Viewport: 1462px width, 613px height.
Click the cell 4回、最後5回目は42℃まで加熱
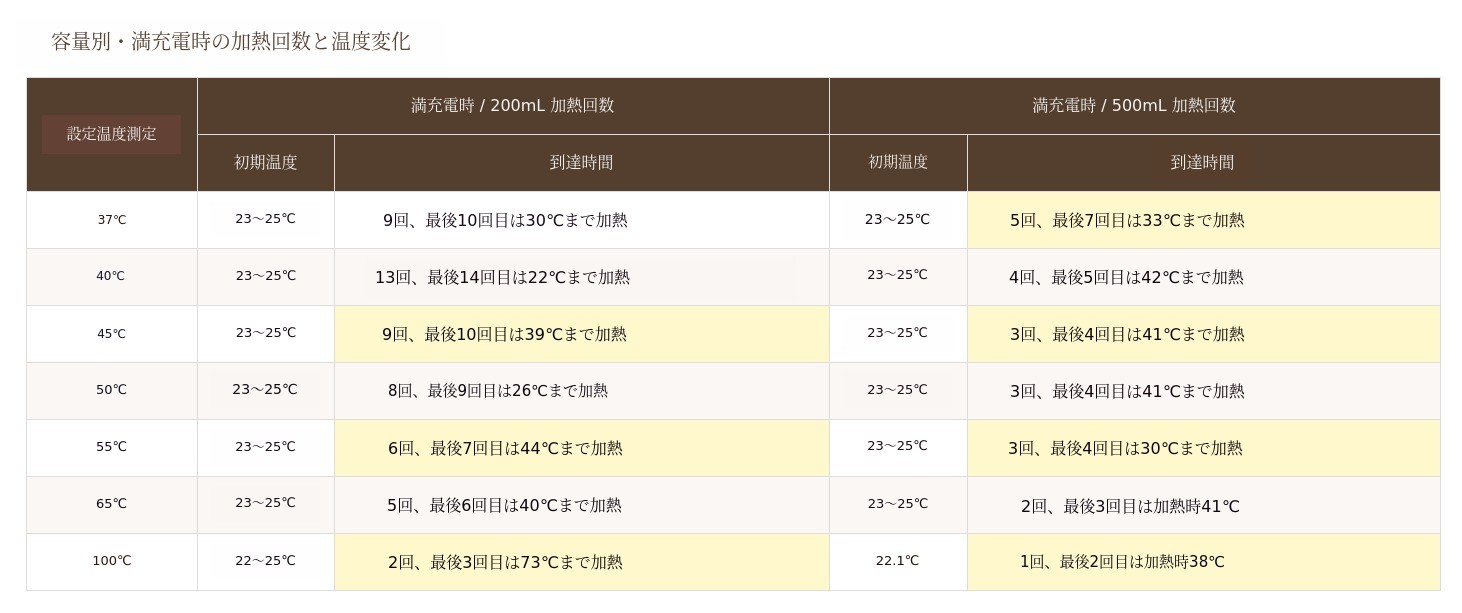1126,277
